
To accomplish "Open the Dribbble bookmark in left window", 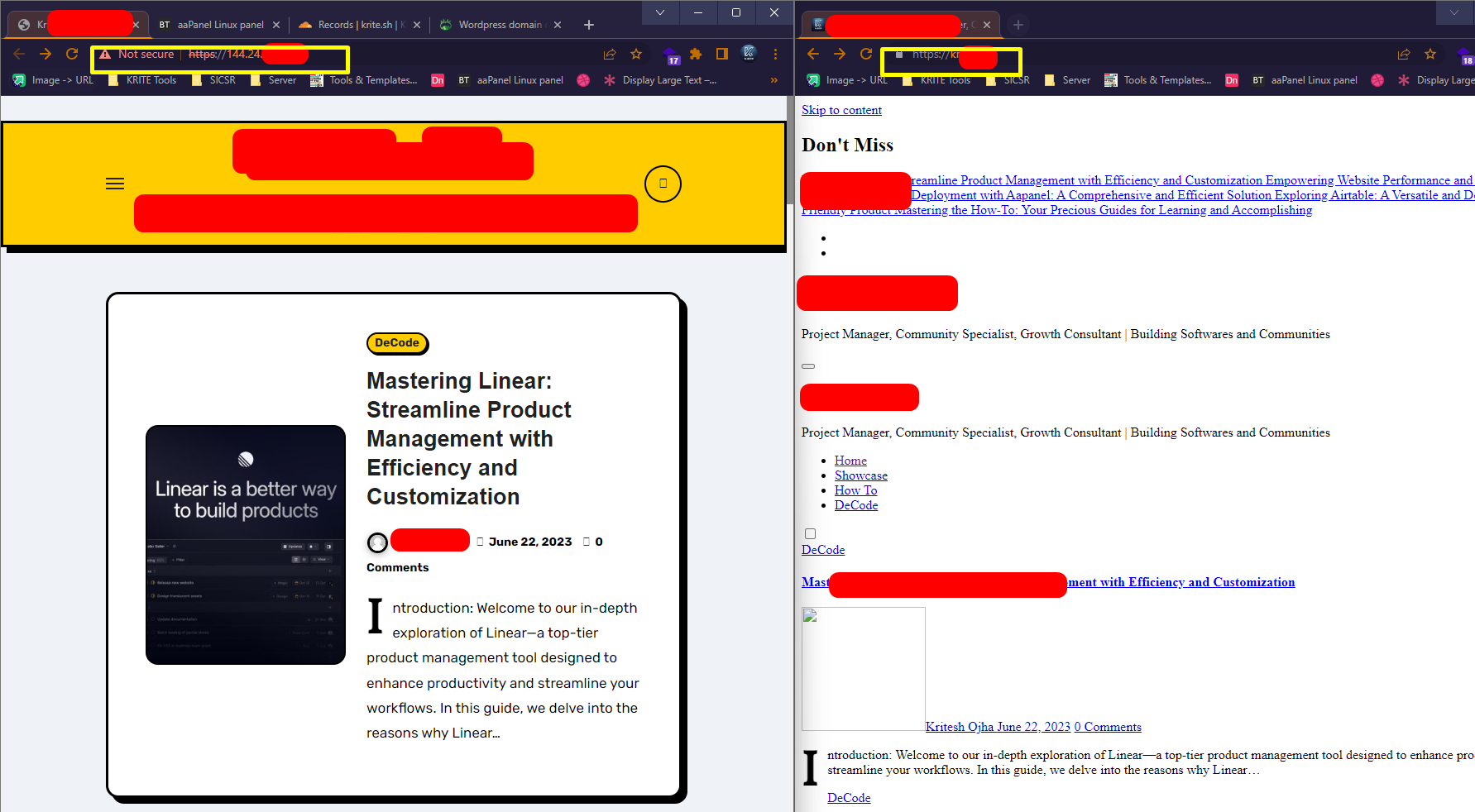I will (x=583, y=80).
